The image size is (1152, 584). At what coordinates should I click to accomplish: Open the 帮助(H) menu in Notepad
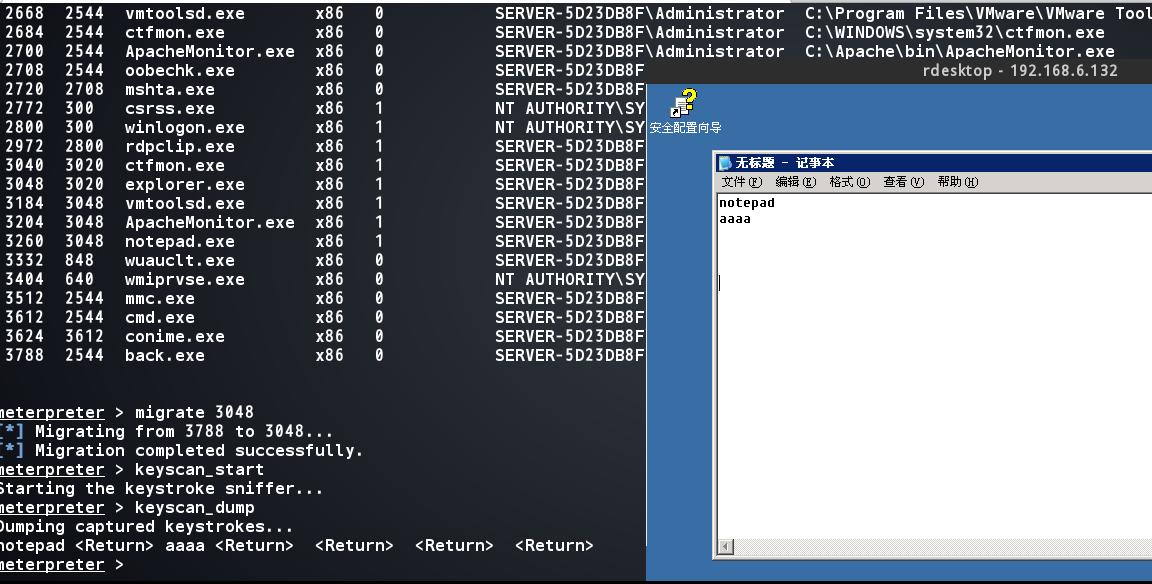click(x=957, y=181)
